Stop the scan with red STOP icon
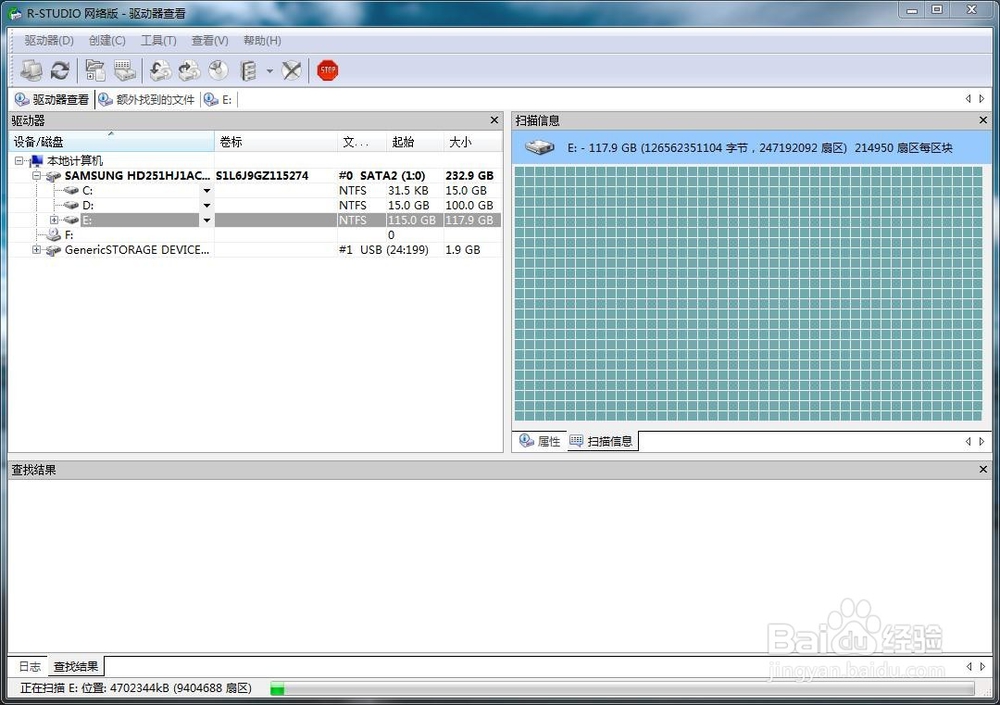The width and height of the screenshot is (1000, 705). click(x=328, y=70)
